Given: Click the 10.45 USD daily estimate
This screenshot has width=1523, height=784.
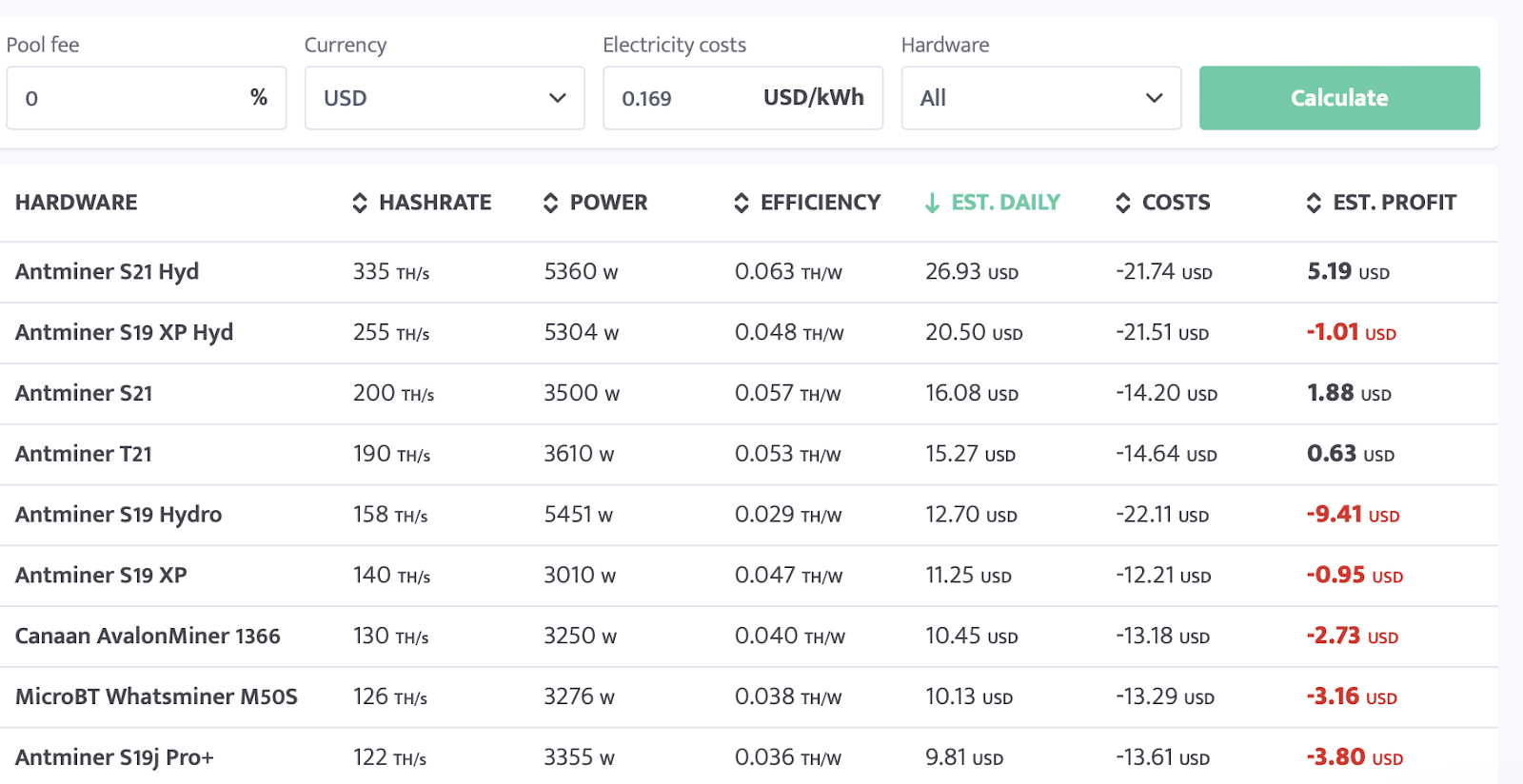Looking at the screenshot, I should click(x=972, y=637).
